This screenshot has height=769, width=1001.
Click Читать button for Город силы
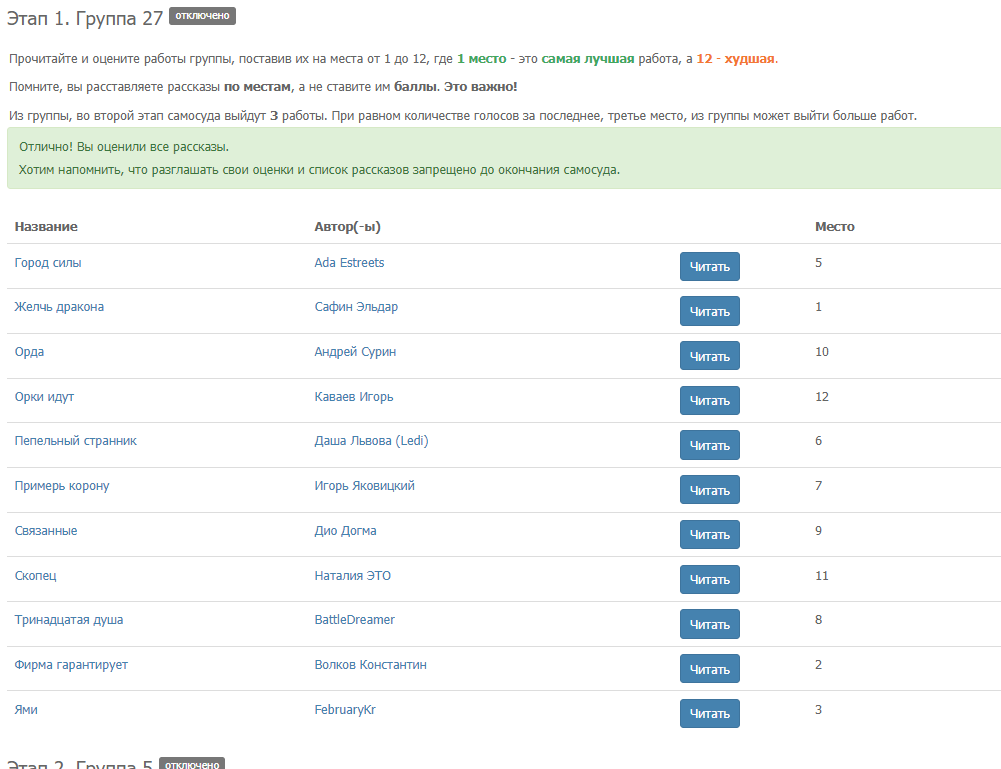[710, 267]
